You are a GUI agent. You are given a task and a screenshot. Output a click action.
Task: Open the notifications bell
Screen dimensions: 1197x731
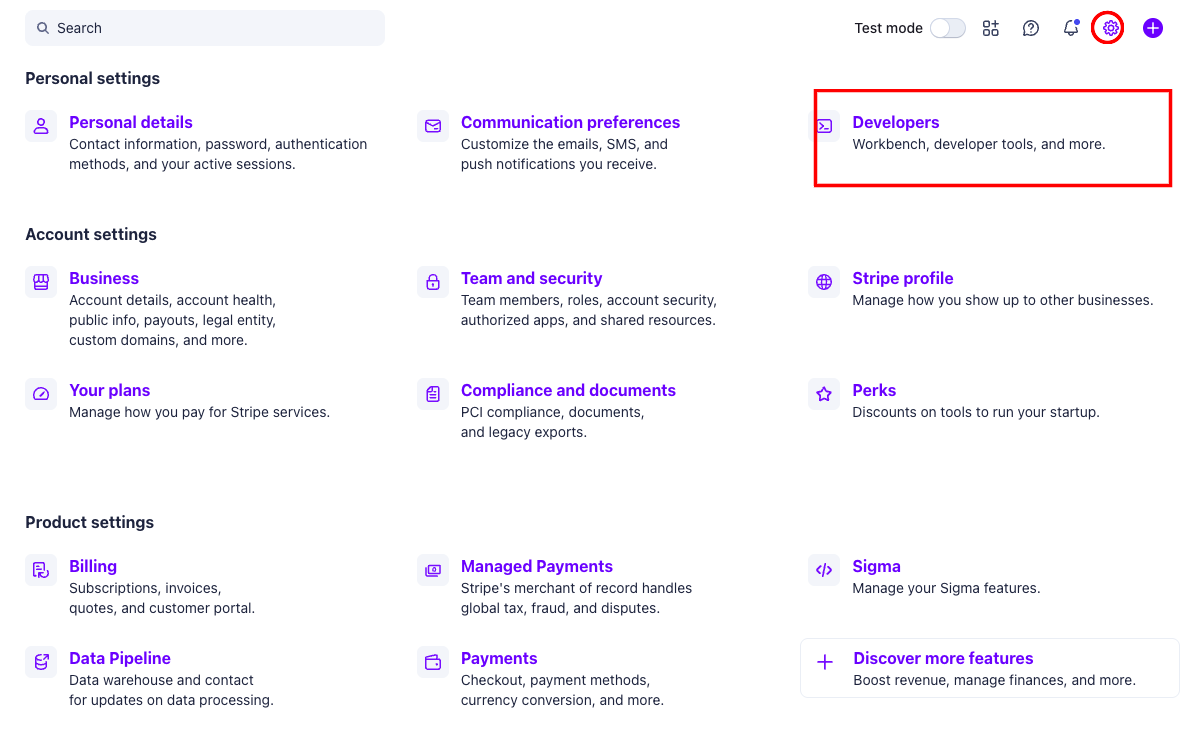coord(1070,28)
